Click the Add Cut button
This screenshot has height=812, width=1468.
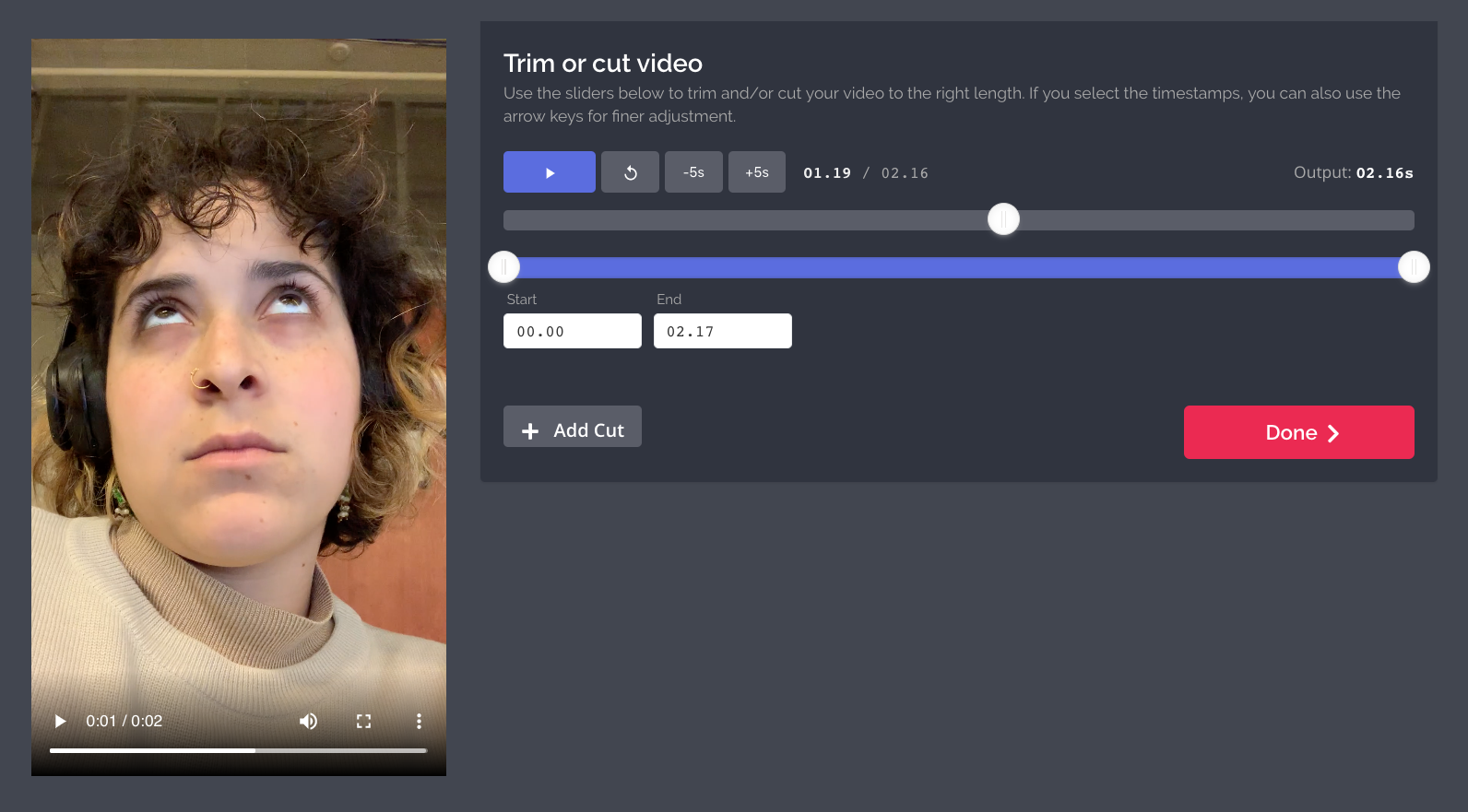click(x=572, y=427)
